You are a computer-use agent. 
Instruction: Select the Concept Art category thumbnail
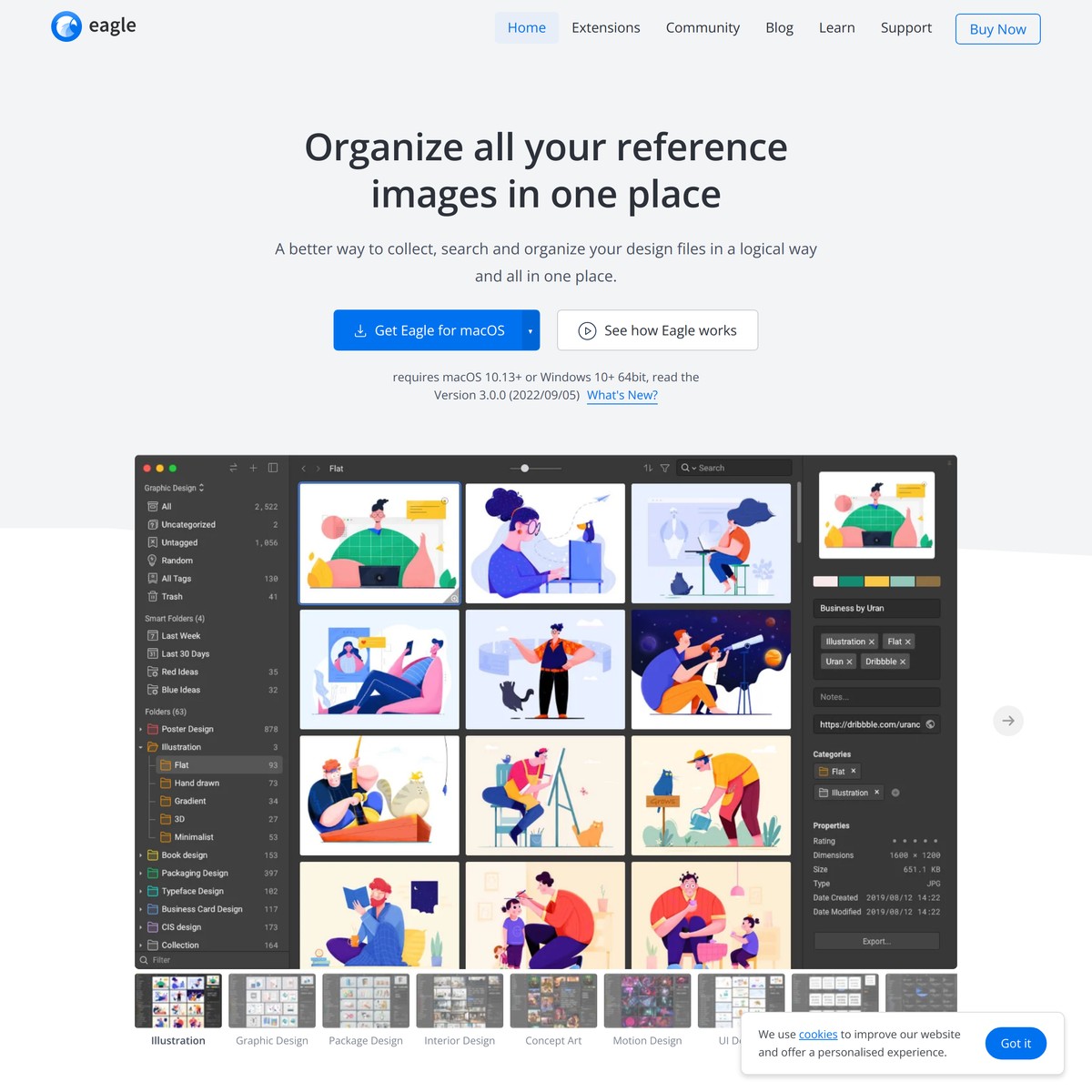553,999
